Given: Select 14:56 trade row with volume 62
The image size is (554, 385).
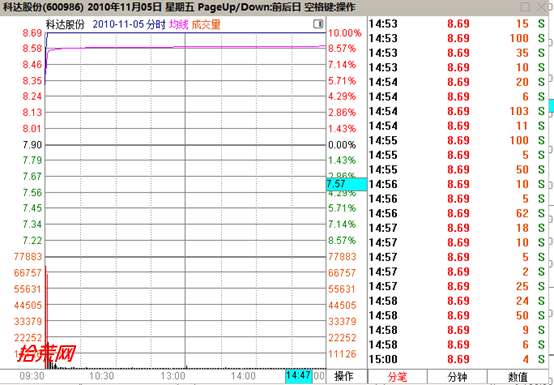Looking at the screenshot, I should pyautogui.click(x=457, y=213).
